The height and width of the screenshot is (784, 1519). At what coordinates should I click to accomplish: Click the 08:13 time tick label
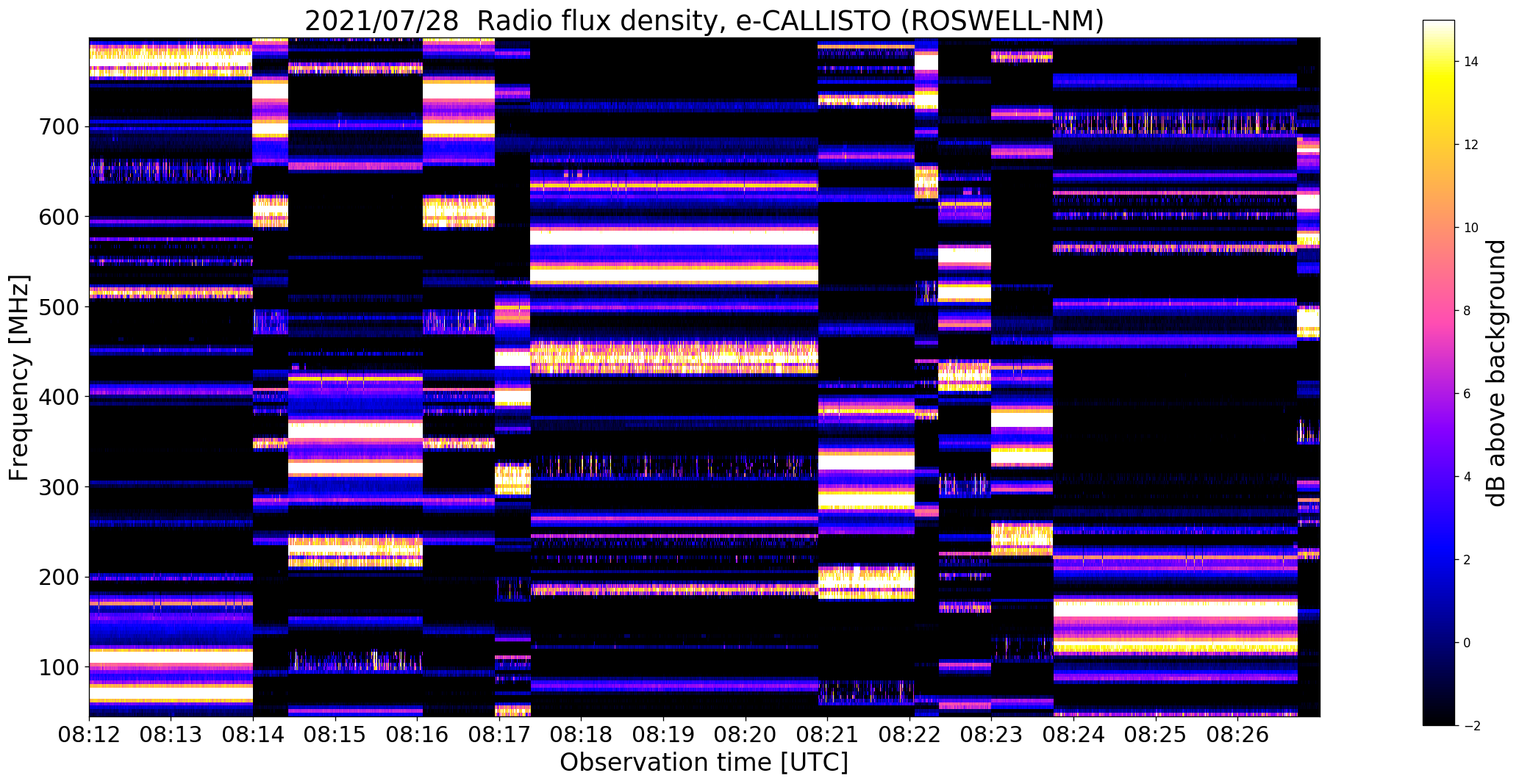[171, 733]
